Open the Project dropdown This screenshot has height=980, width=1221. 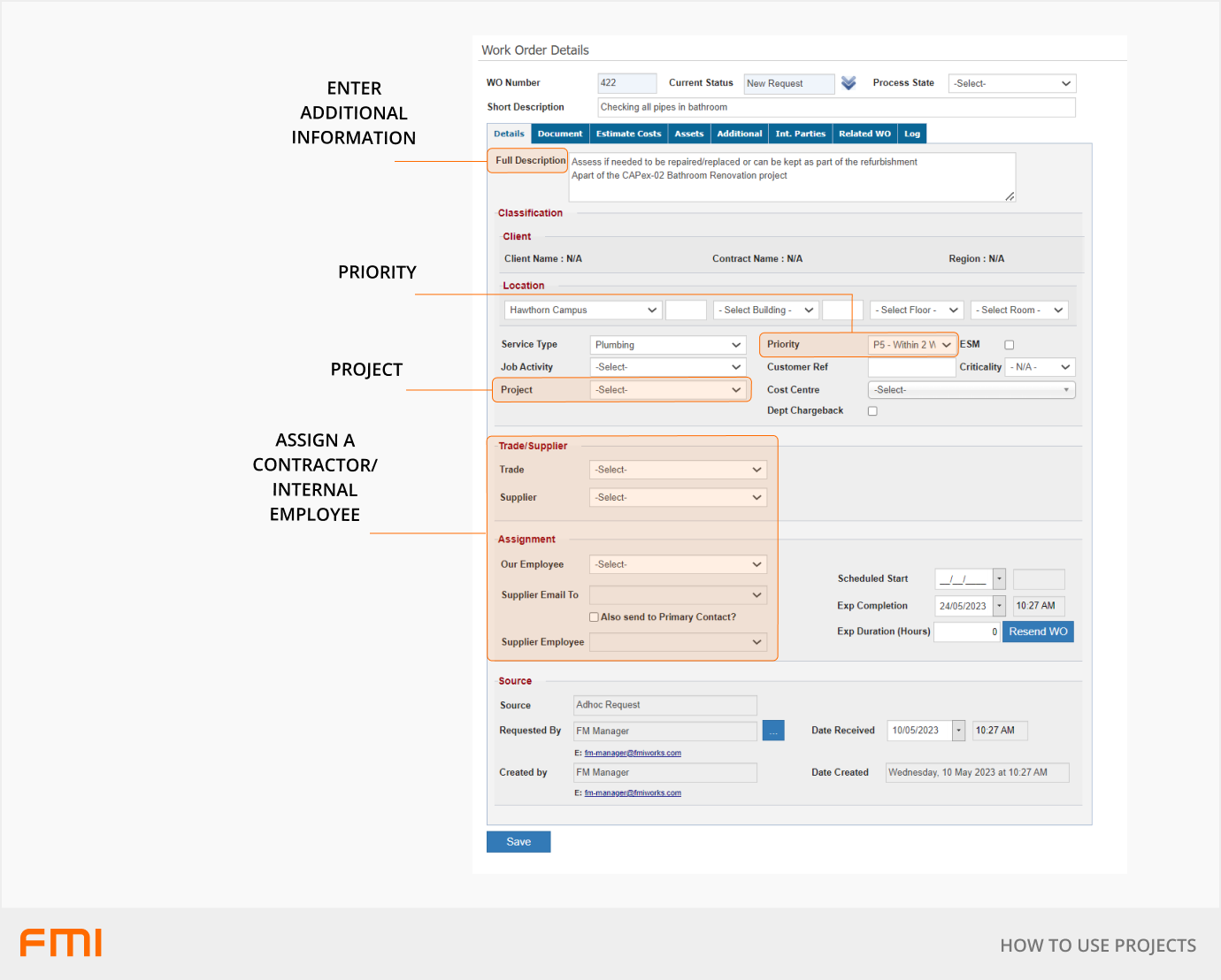click(x=668, y=390)
